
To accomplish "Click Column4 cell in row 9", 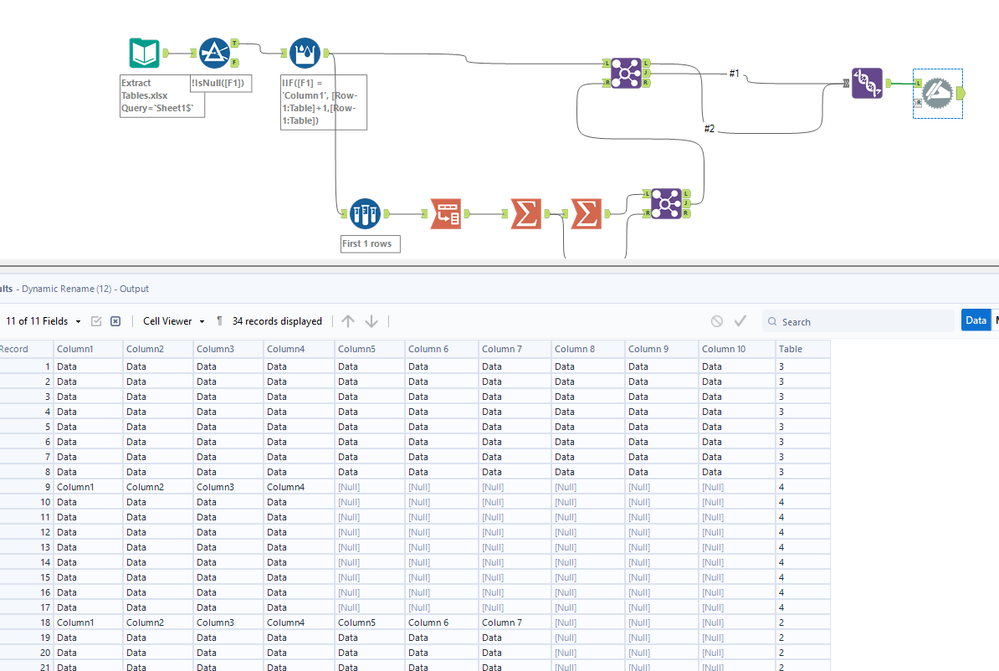I will click(x=299, y=487).
